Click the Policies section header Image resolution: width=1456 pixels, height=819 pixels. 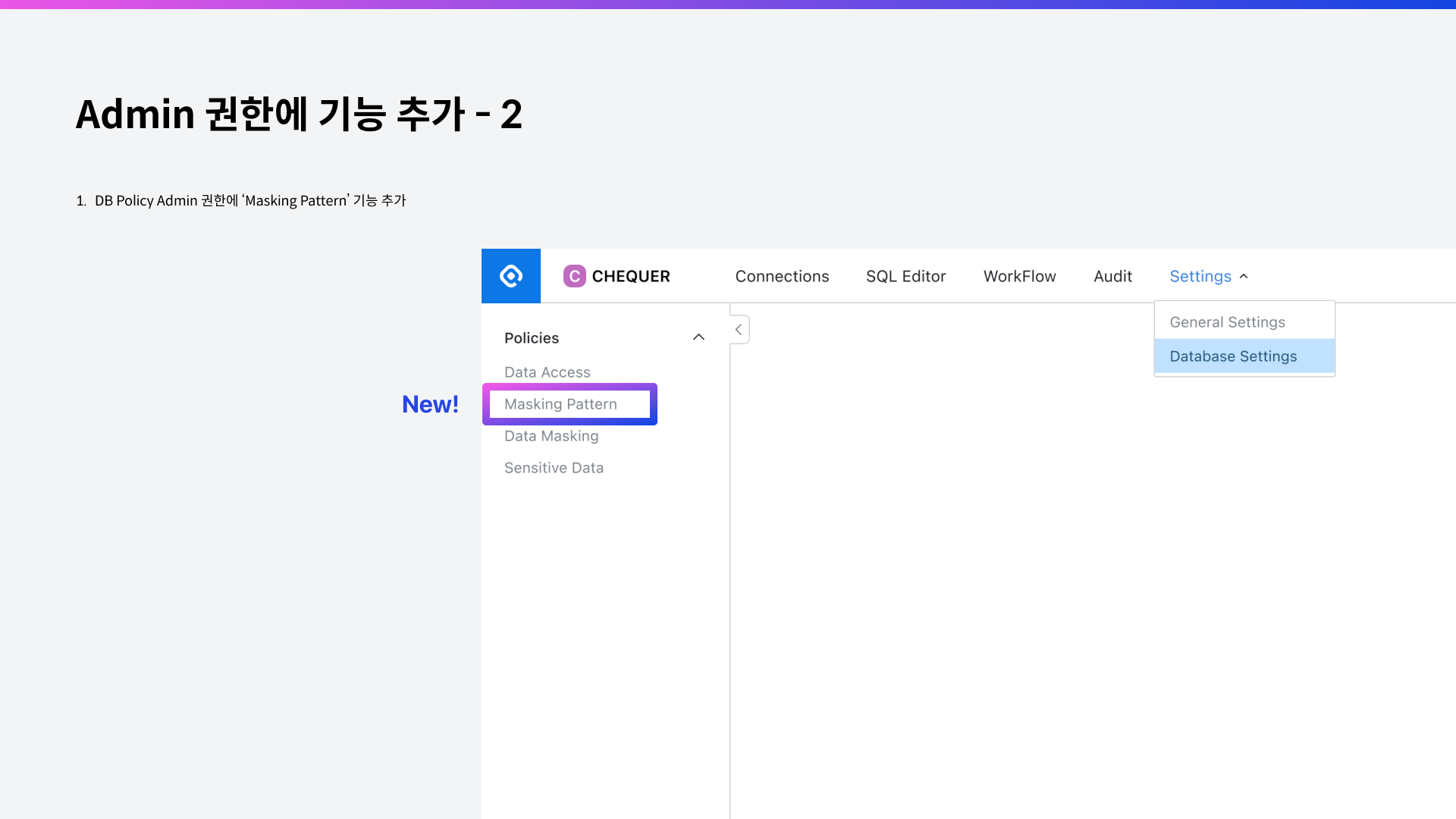(531, 338)
